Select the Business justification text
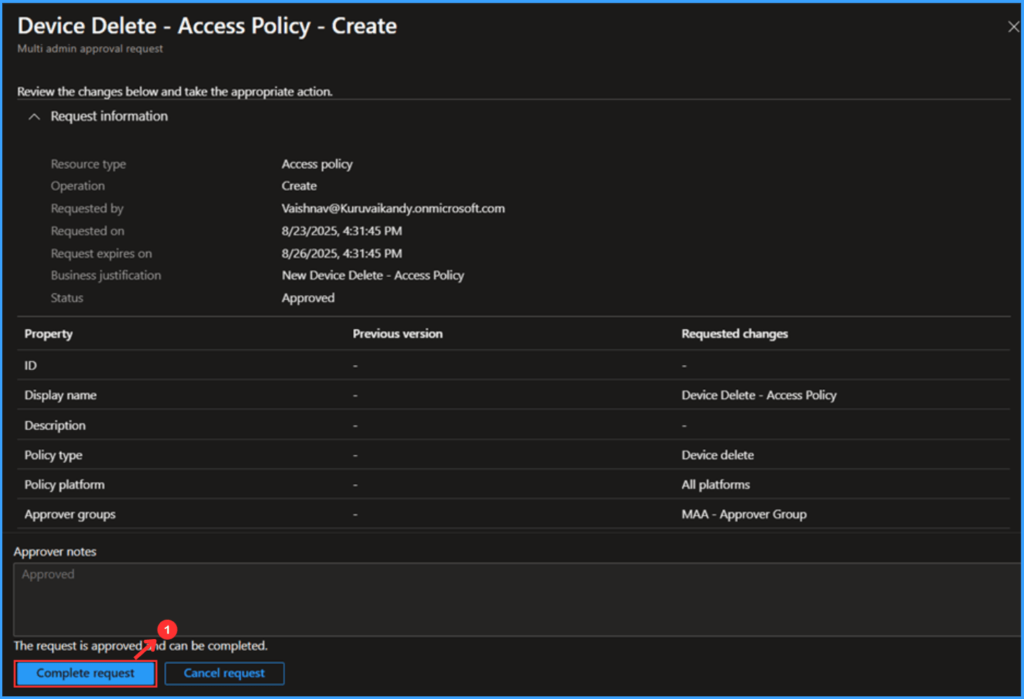1024x699 pixels. [x=372, y=275]
